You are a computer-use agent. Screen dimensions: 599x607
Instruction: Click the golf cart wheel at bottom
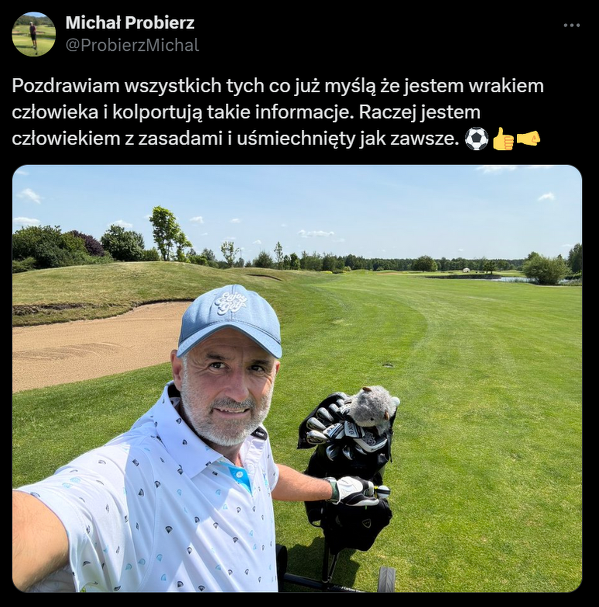point(386,580)
